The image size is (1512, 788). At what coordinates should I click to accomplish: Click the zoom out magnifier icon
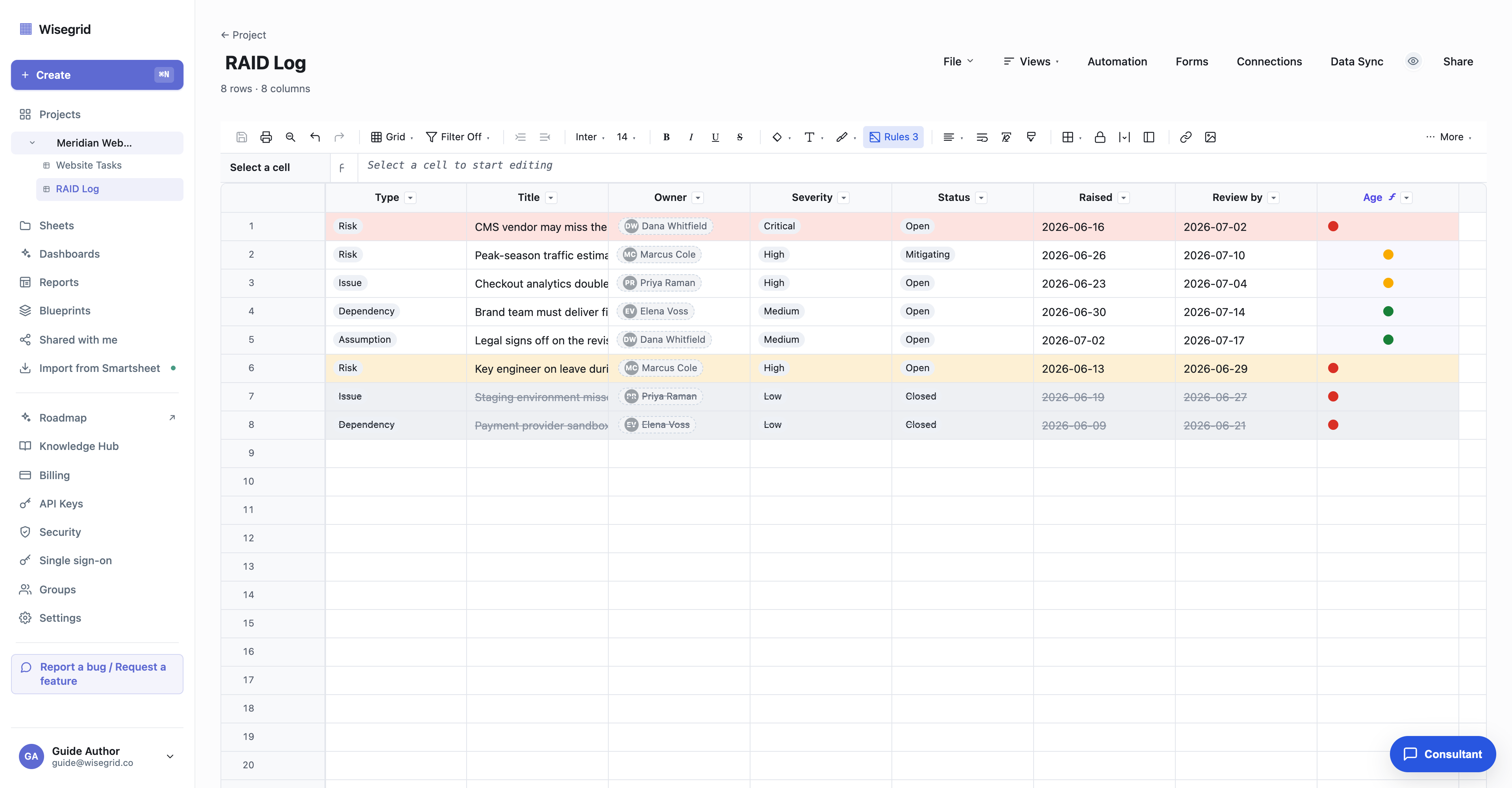point(291,137)
